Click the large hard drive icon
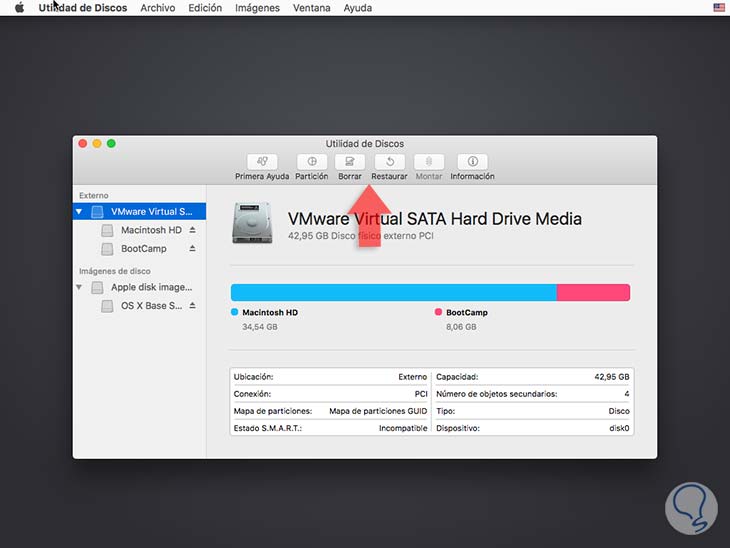This screenshot has height=548, width=730. [252, 223]
